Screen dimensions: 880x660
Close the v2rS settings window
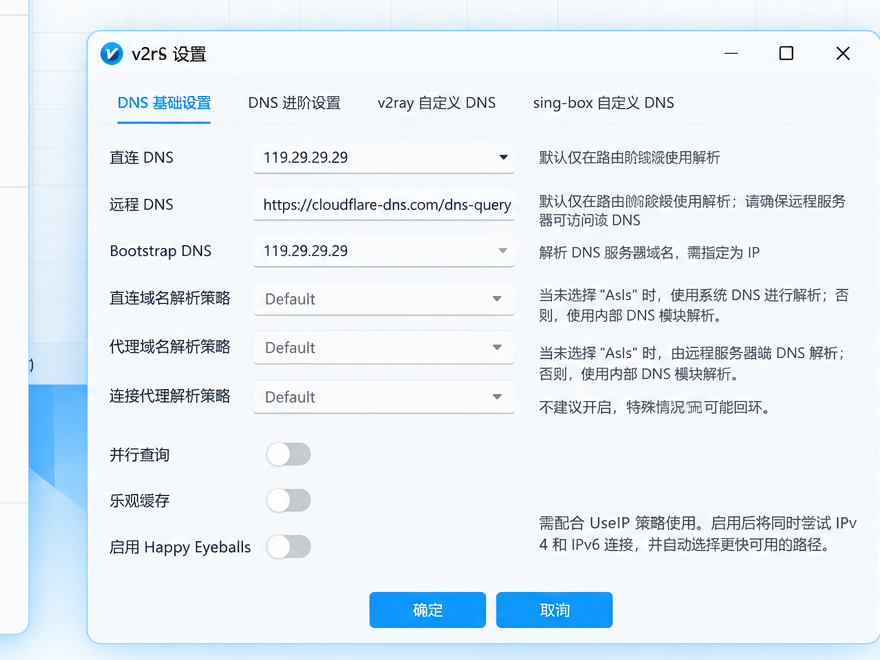[x=843, y=53]
